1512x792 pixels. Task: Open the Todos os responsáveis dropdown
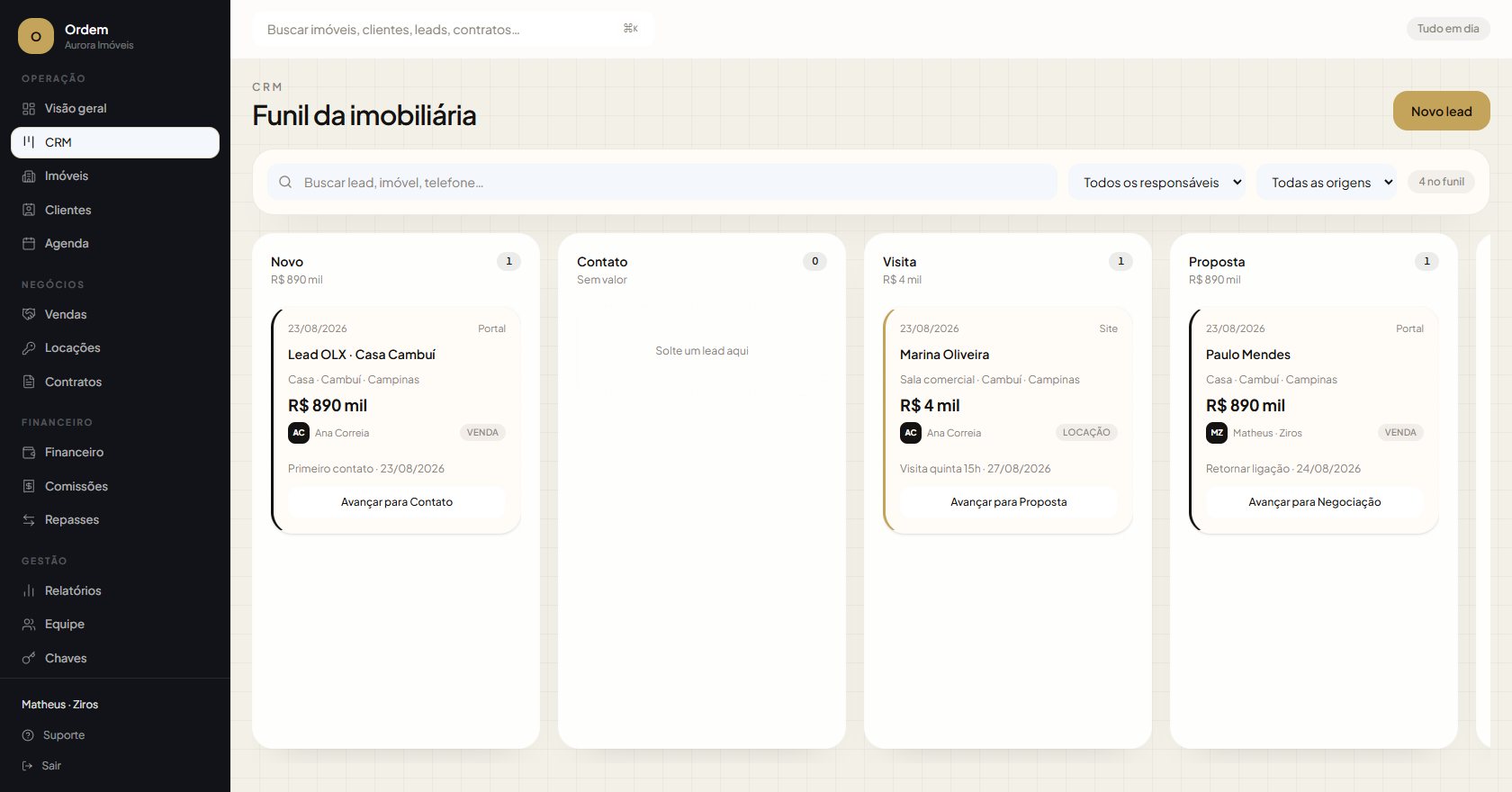coord(1157,182)
